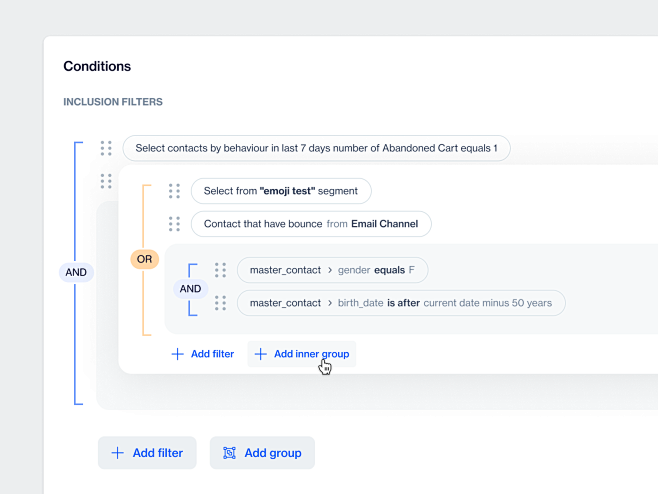Screen dimensions: 658x494
Task: Click the Add inner group button
Action: 301,354
